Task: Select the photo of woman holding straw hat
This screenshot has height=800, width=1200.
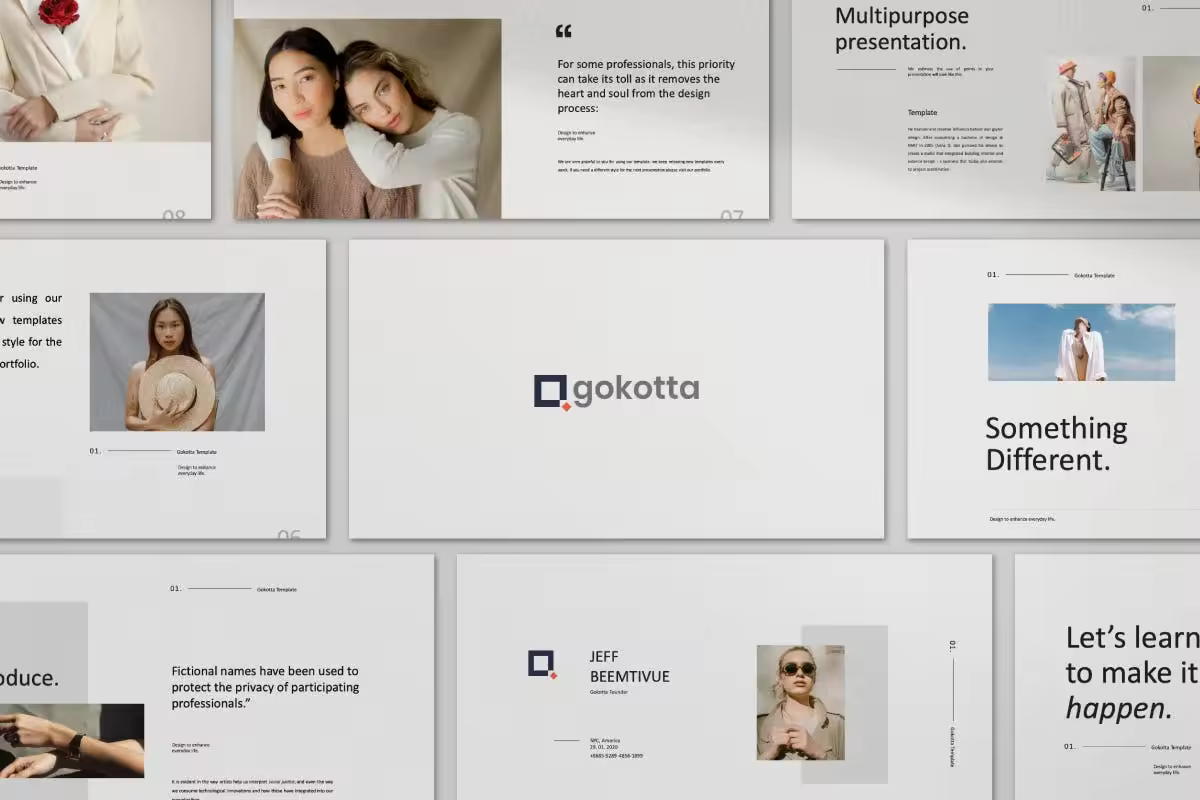Action: click(177, 362)
